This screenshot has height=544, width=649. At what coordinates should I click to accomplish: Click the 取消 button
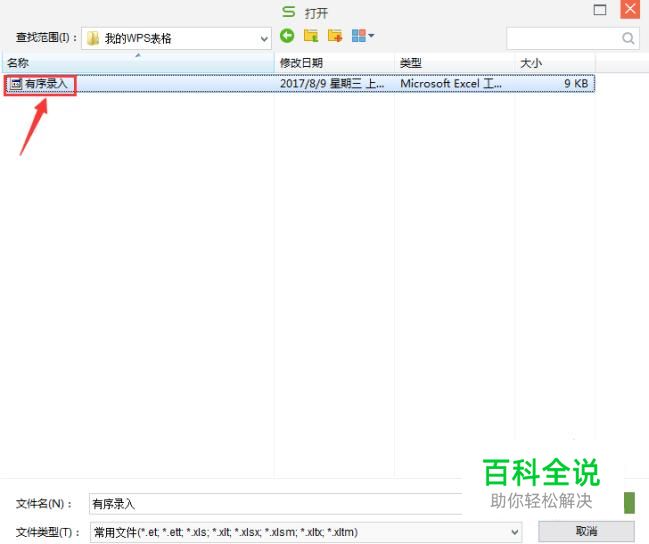[586, 531]
